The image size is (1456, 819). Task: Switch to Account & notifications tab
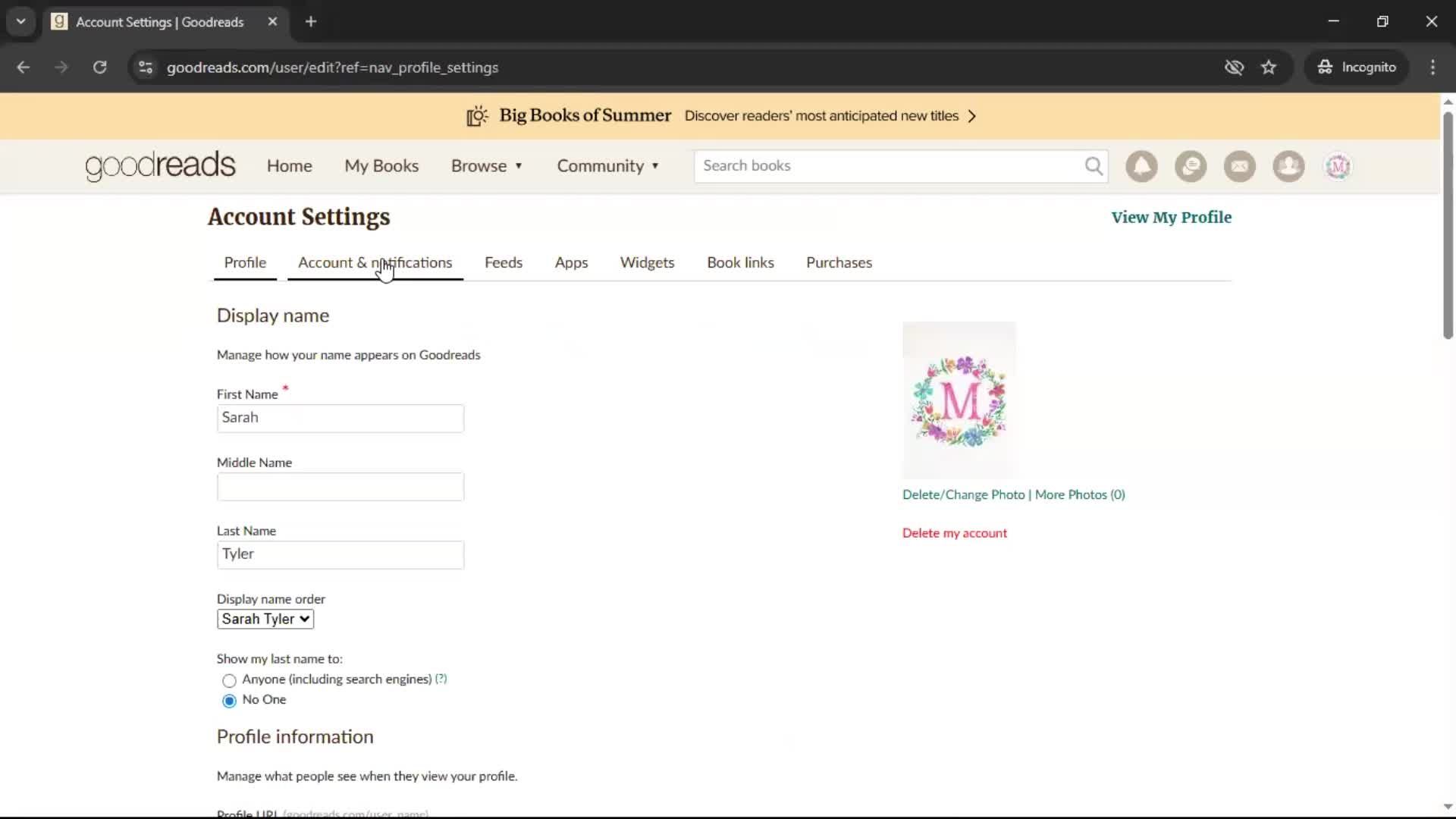[x=375, y=262]
